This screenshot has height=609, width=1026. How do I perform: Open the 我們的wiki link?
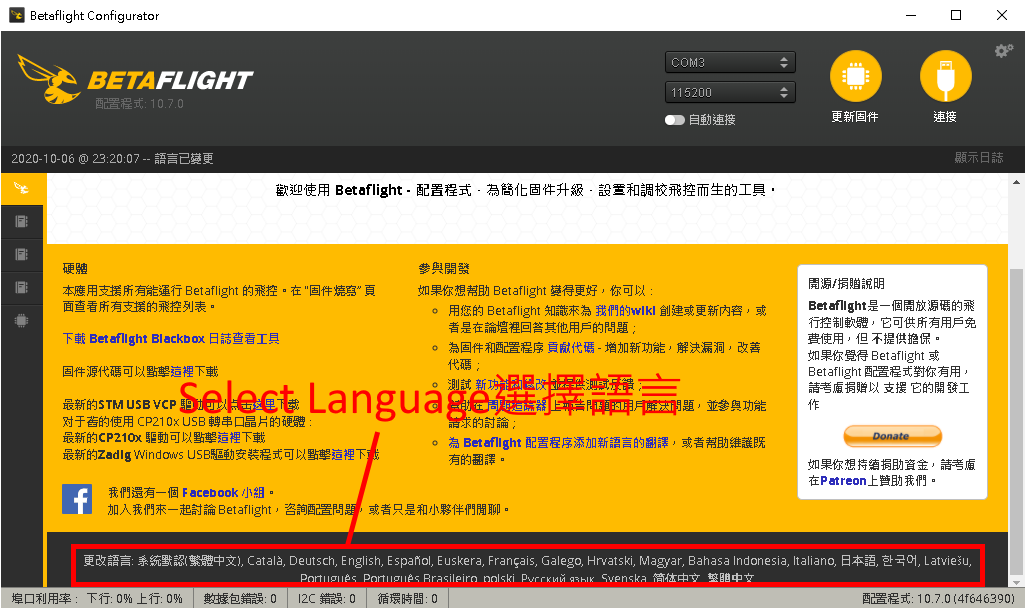click(626, 311)
